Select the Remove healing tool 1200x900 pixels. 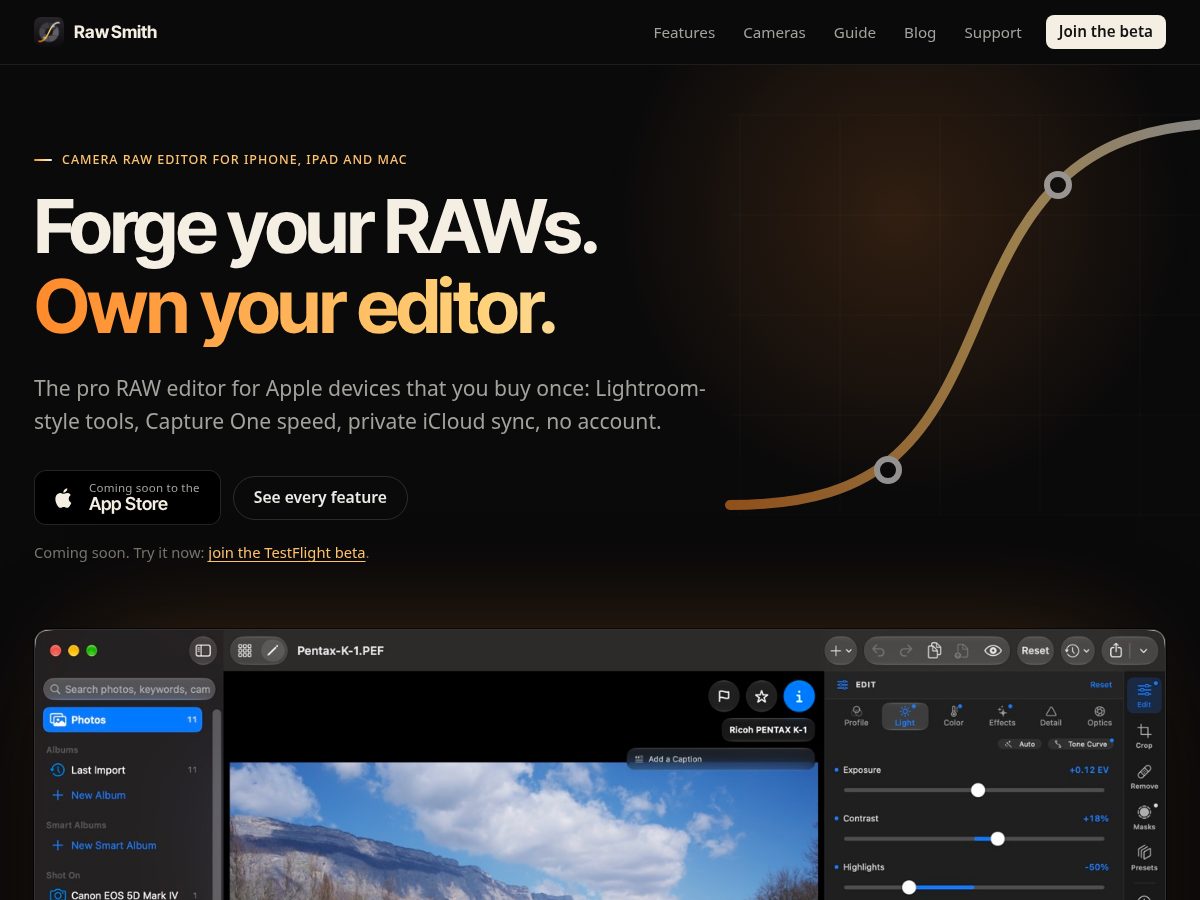(x=1144, y=777)
